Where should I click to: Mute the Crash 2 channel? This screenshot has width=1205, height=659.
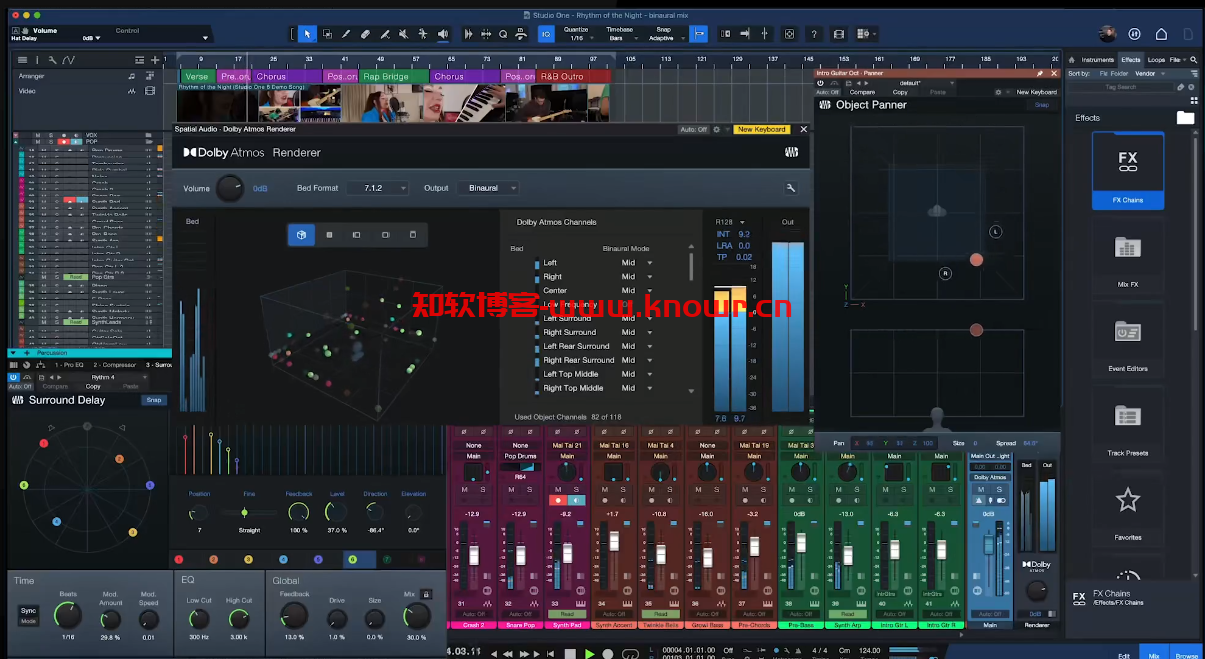[x=464, y=490]
